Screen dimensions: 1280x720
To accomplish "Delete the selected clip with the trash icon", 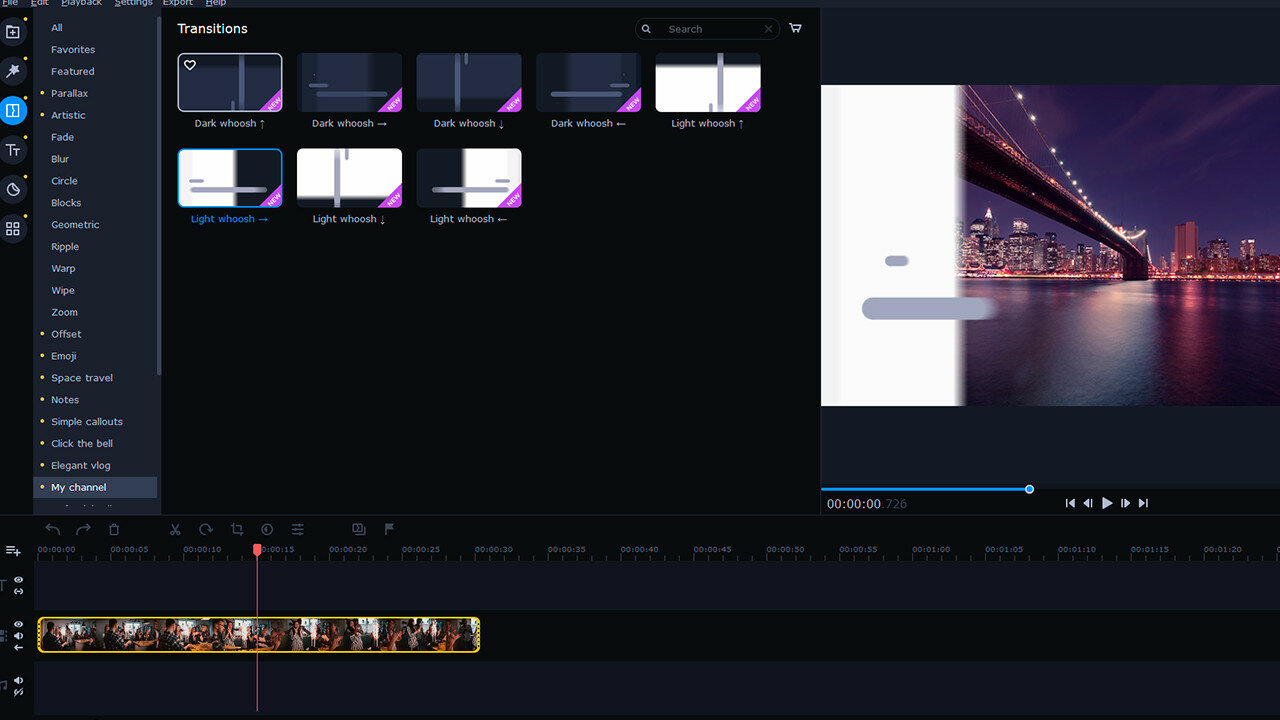I will click(x=114, y=529).
